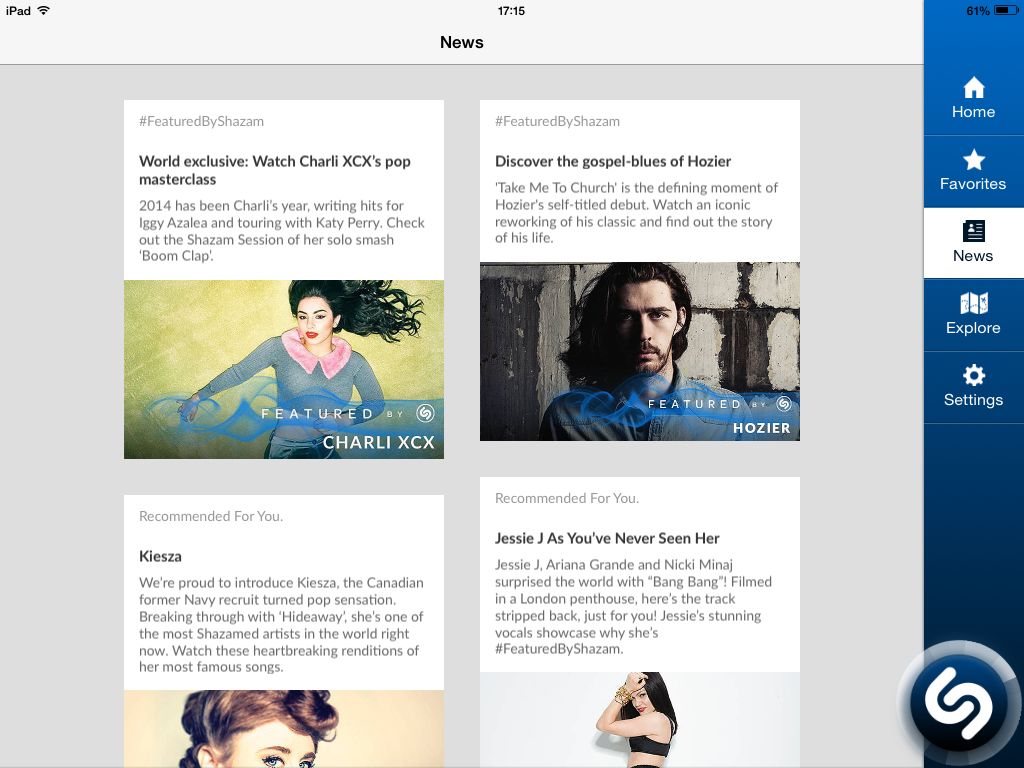Tap the battery indicator icon
This screenshot has width=1024, height=768.
click(x=1006, y=10)
